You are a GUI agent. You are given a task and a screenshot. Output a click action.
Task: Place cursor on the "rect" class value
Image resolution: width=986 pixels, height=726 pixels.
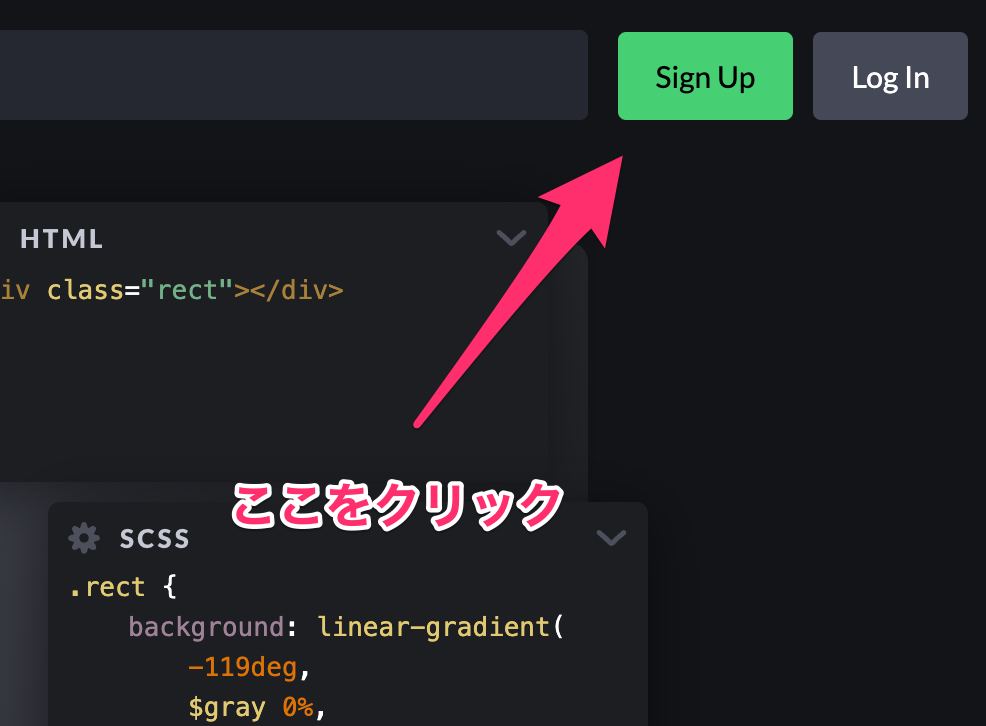tap(187, 290)
